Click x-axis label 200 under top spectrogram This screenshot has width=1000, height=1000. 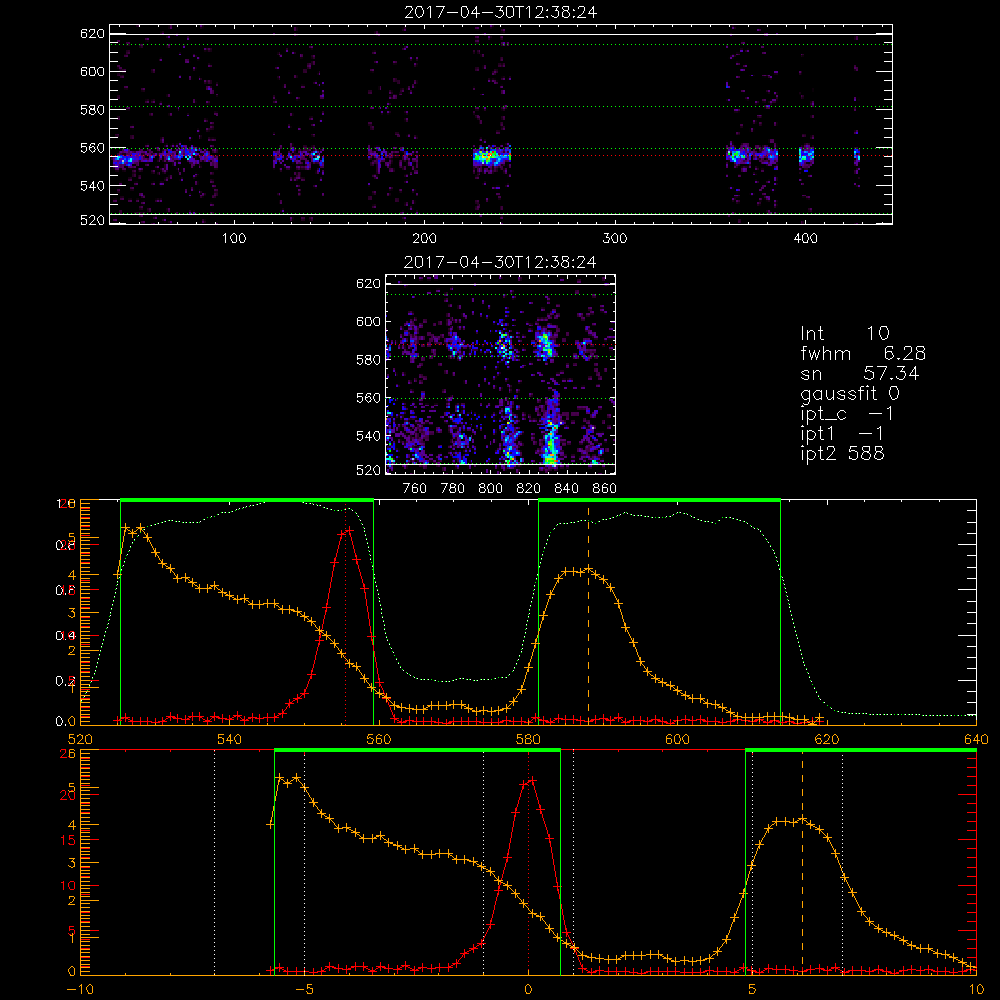pos(424,239)
